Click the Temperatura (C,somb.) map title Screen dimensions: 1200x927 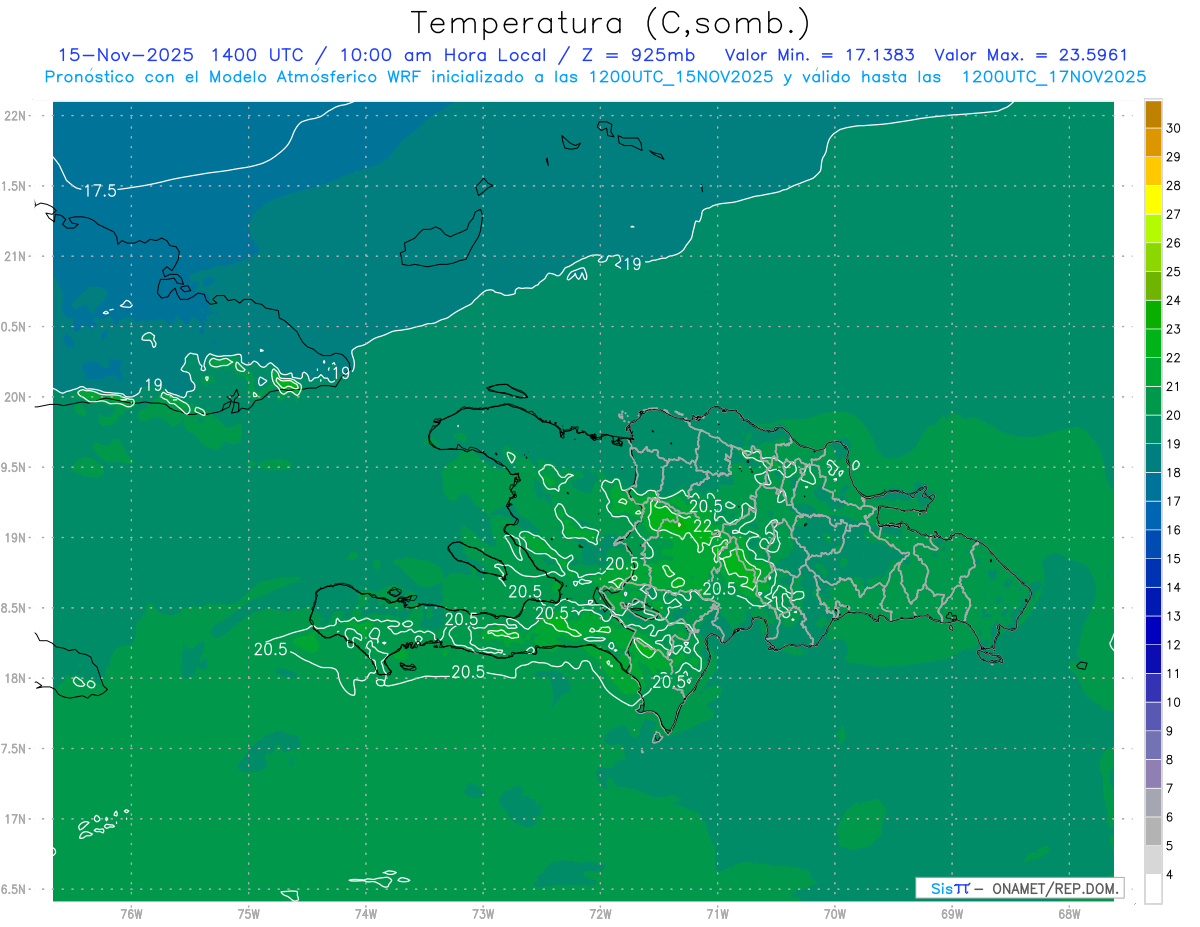[611, 22]
